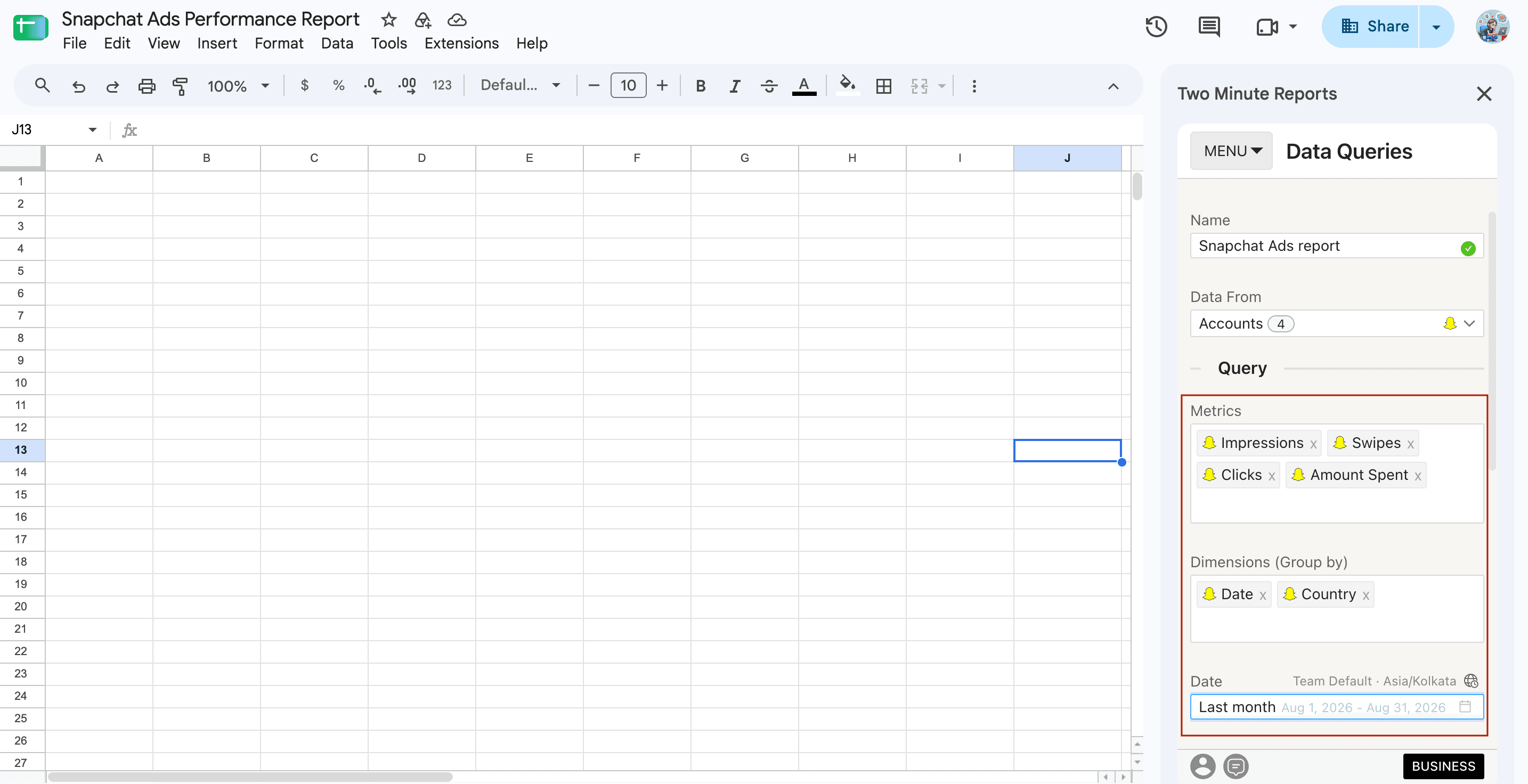Open the account profile icon in sidebar
This screenshot has height=784, width=1528.
pyautogui.click(x=1202, y=765)
